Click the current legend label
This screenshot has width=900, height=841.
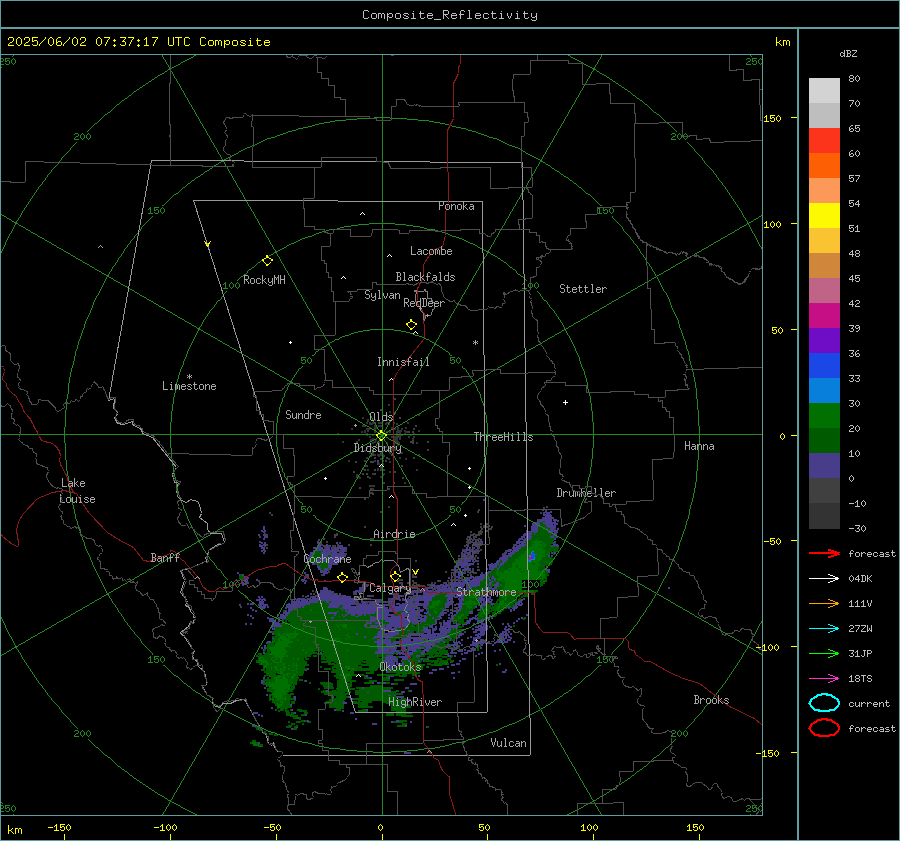(869, 703)
